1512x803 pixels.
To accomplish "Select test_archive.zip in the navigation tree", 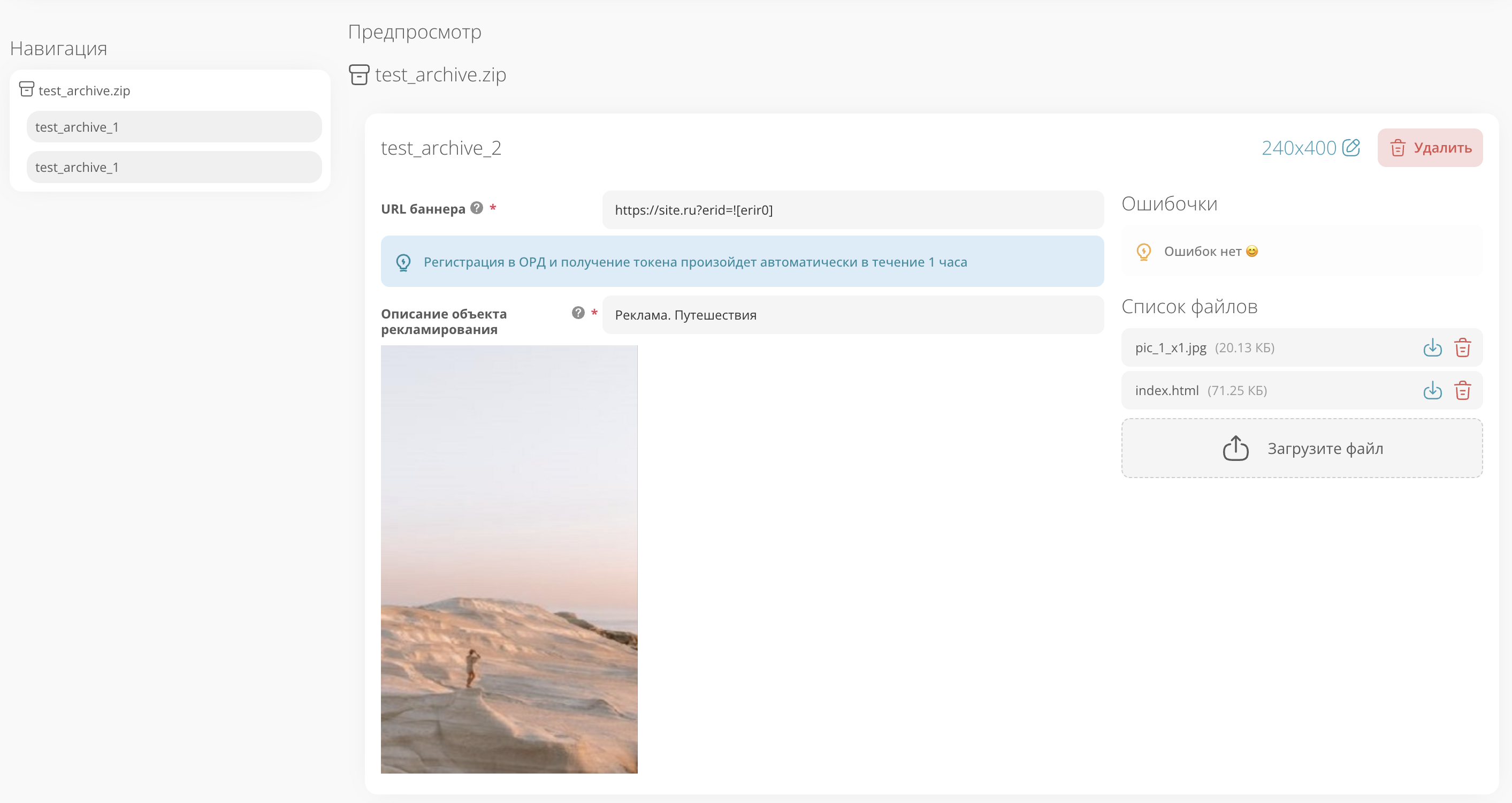I will click(x=84, y=90).
